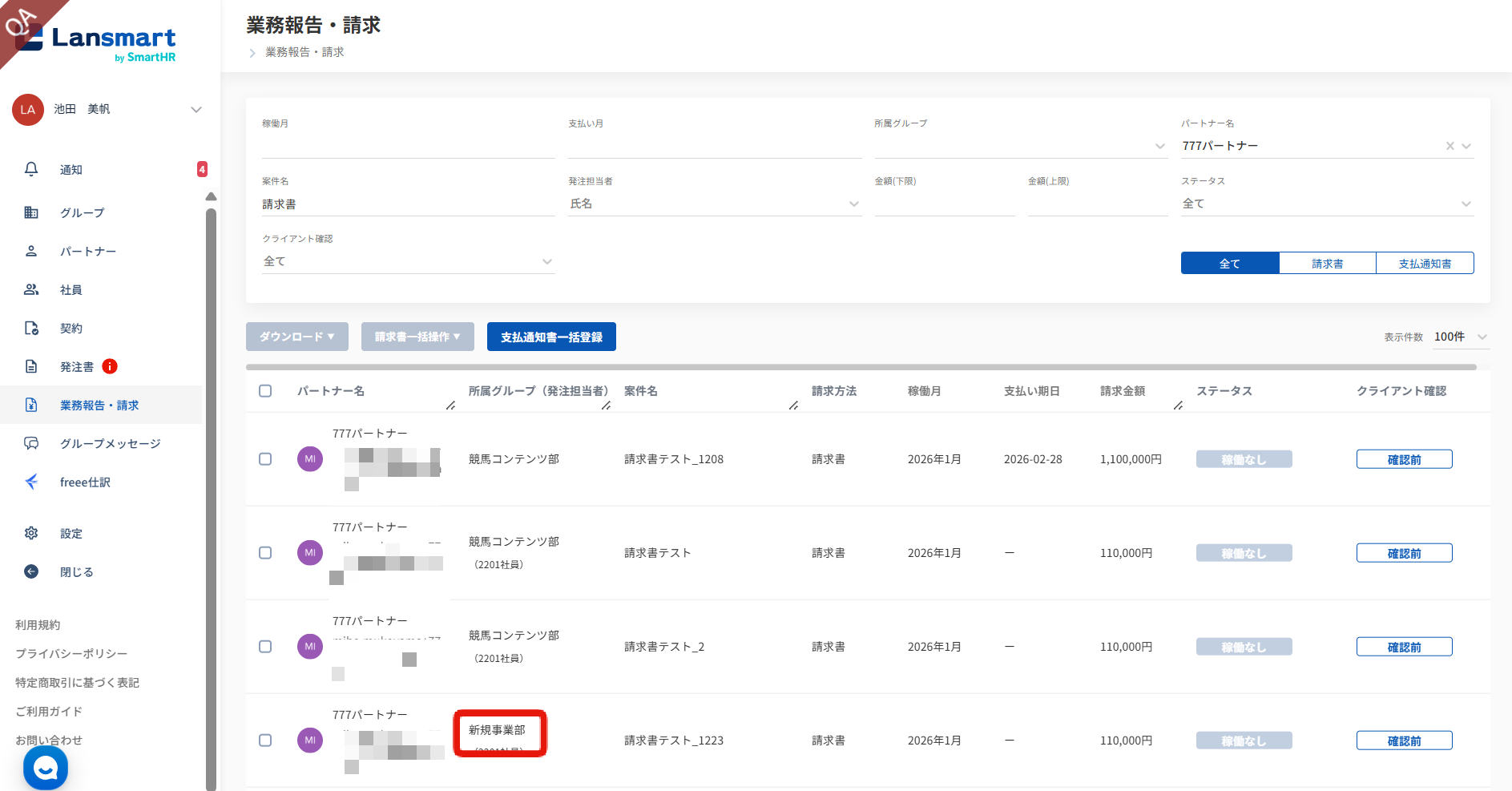
Task: Go to グループメッセージ in the sidebar
Action: (111, 443)
